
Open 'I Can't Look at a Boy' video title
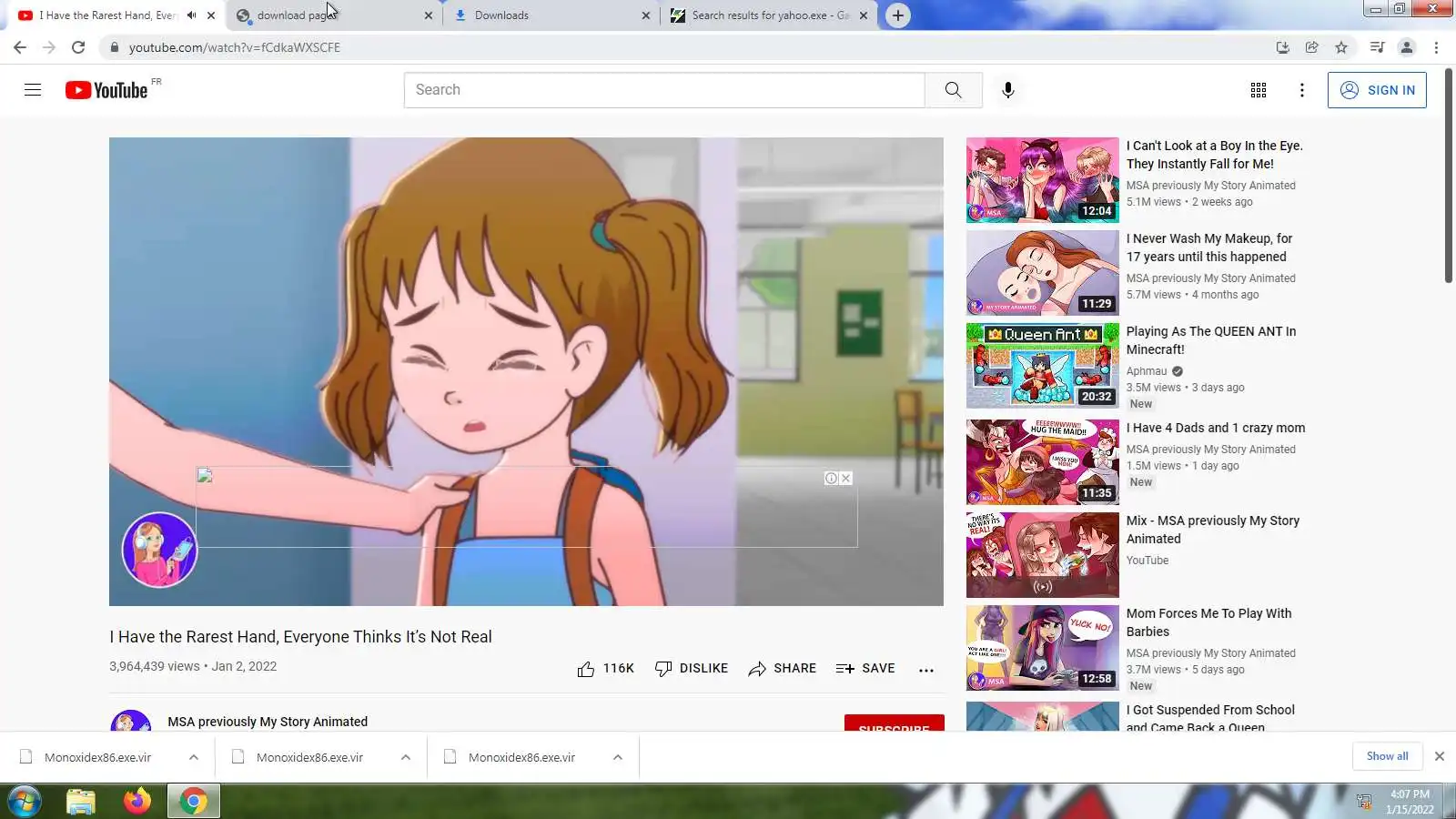pos(1215,155)
